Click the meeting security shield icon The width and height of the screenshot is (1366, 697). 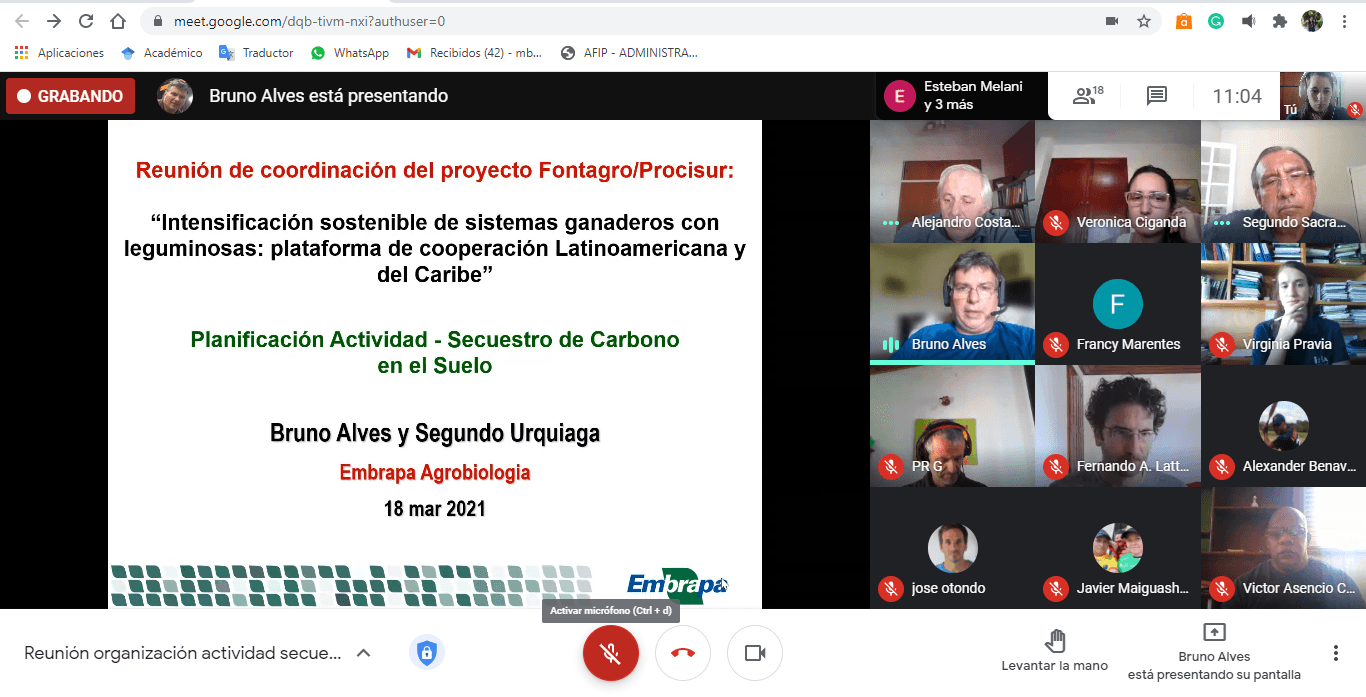pyautogui.click(x=427, y=654)
